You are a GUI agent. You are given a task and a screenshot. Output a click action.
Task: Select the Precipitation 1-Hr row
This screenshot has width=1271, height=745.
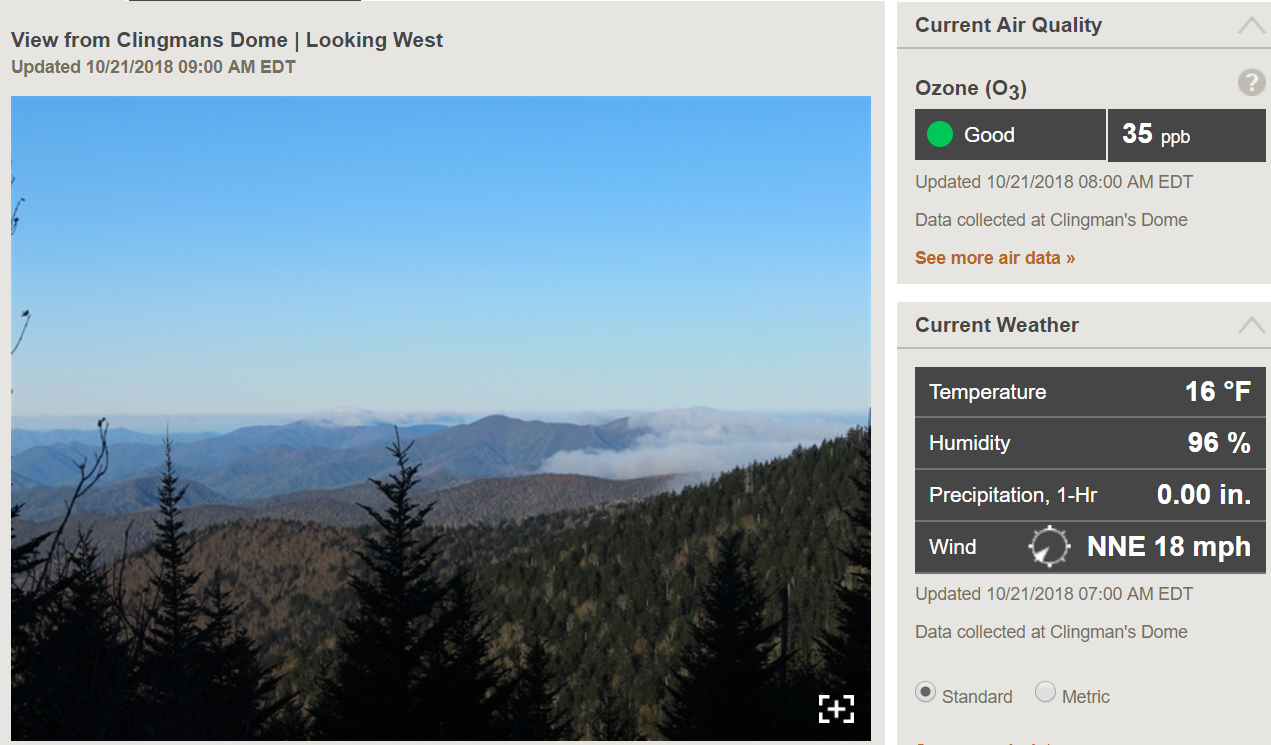tap(1090, 495)
